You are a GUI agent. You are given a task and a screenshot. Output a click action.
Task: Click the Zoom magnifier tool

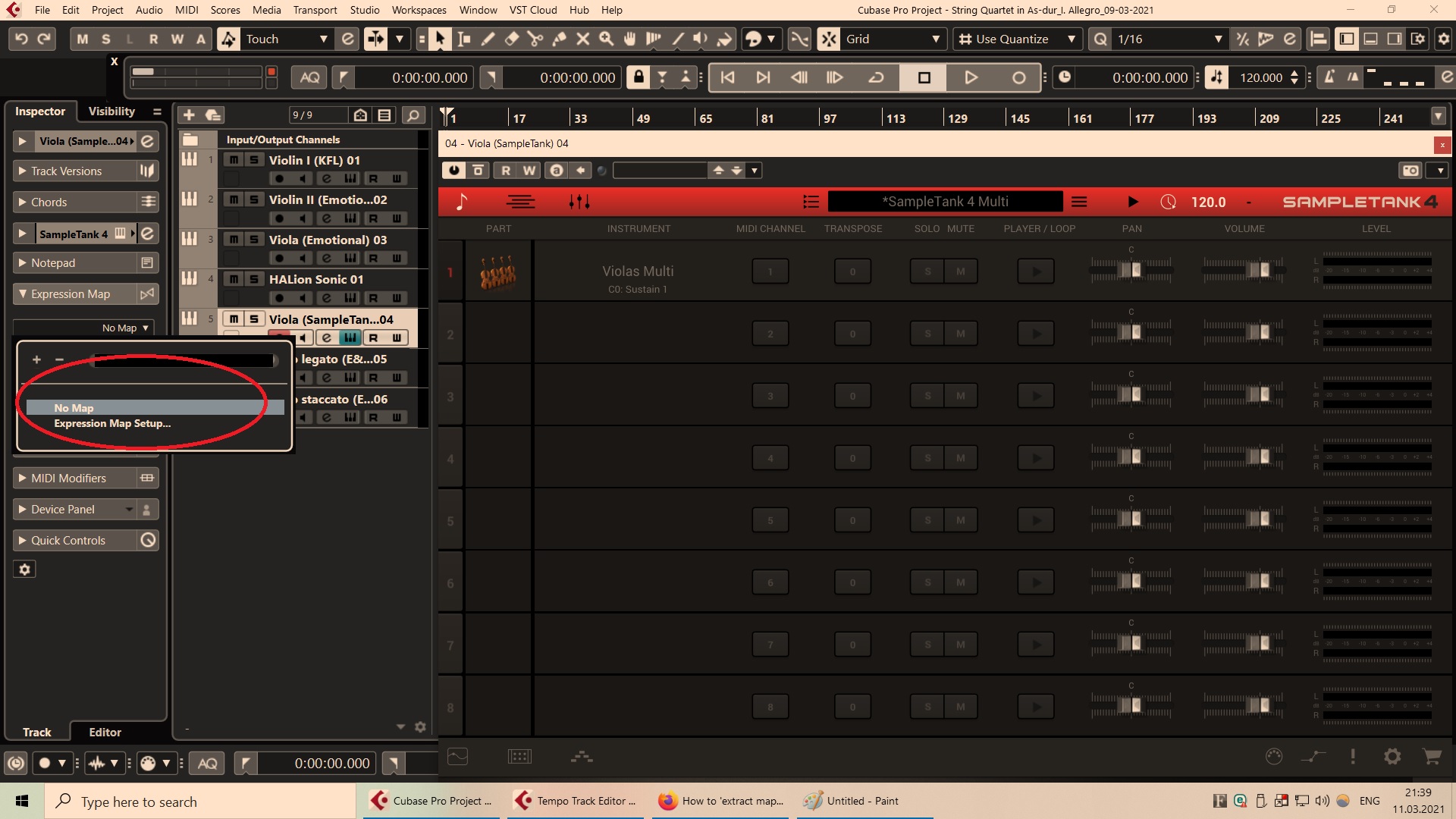click(606, 39)
